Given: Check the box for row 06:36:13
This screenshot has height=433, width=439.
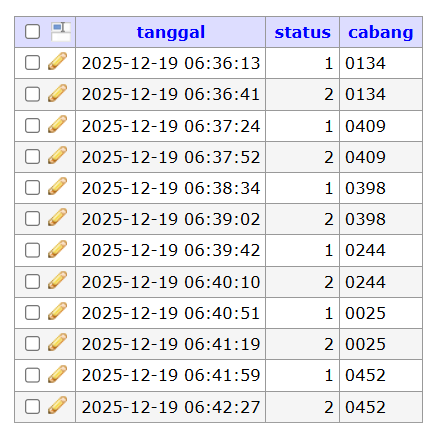Looking at the screenshot, I should [33, 63].
